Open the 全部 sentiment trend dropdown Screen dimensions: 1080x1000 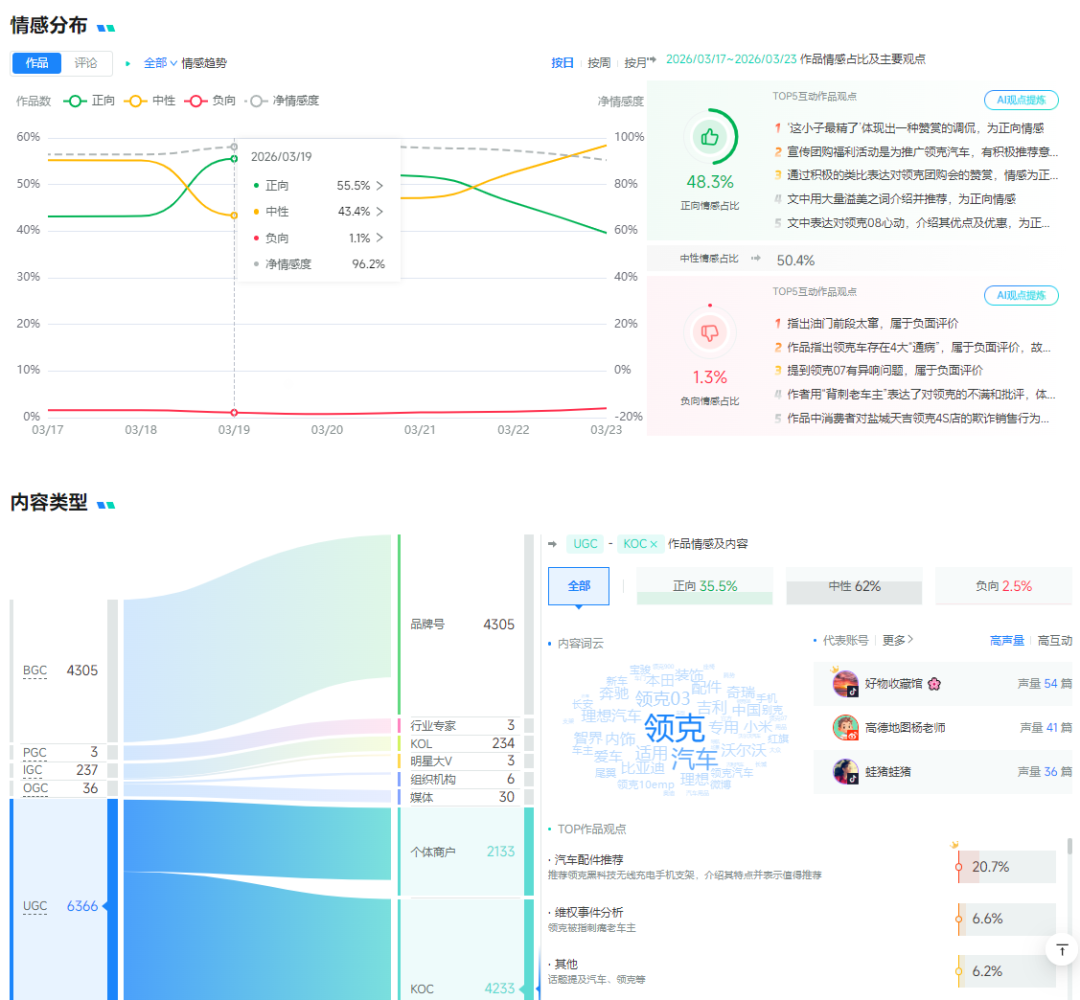click(x=160, y=63)
